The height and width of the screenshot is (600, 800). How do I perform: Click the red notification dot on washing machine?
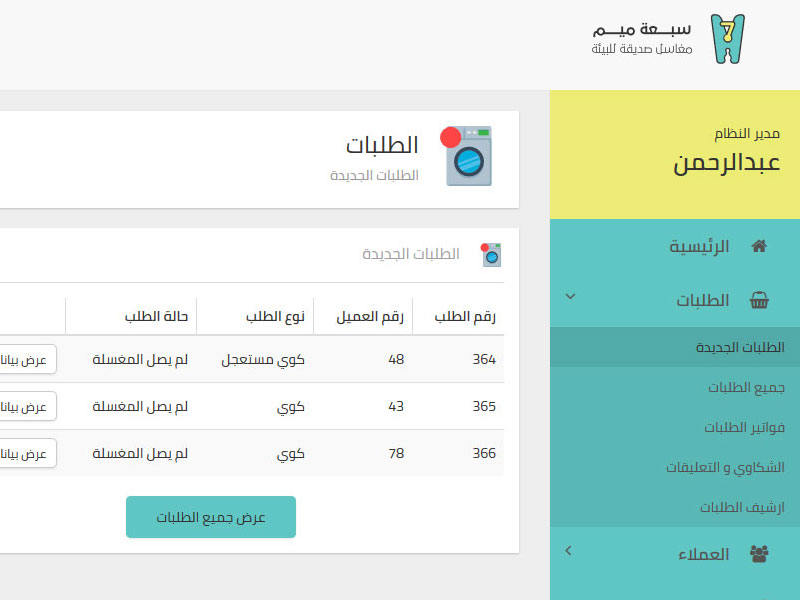(451, 137)
